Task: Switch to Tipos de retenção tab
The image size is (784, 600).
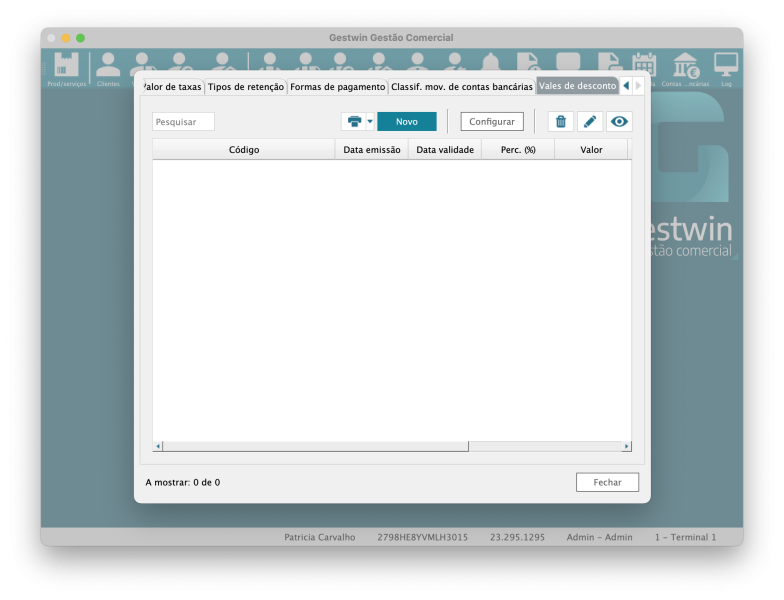Action: pyautogui.click(x=246, y=87)
